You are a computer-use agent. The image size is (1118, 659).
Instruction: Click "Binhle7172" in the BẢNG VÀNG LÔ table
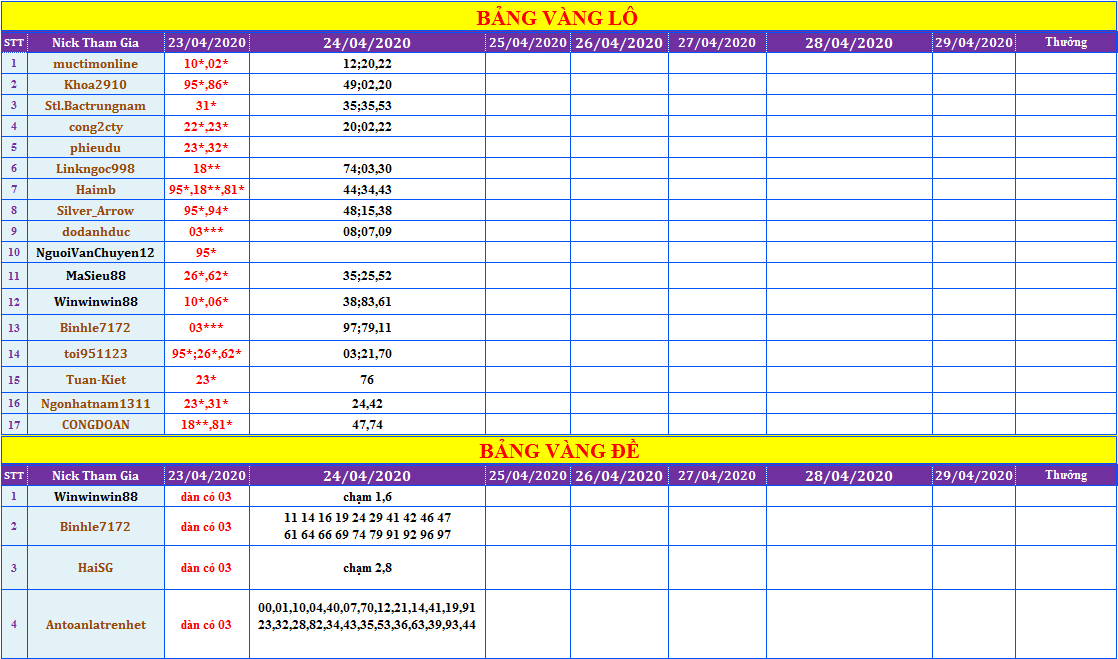96,328
